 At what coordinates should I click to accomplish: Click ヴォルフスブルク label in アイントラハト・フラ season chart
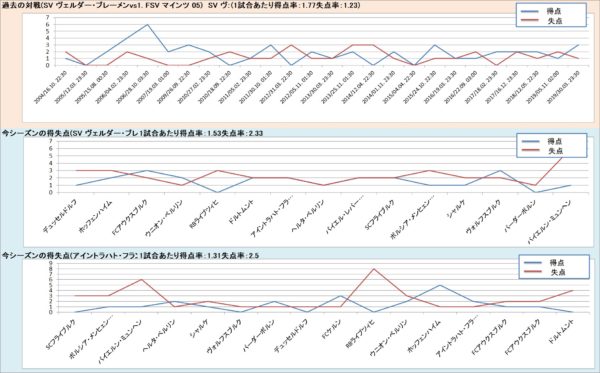[225, 336]
